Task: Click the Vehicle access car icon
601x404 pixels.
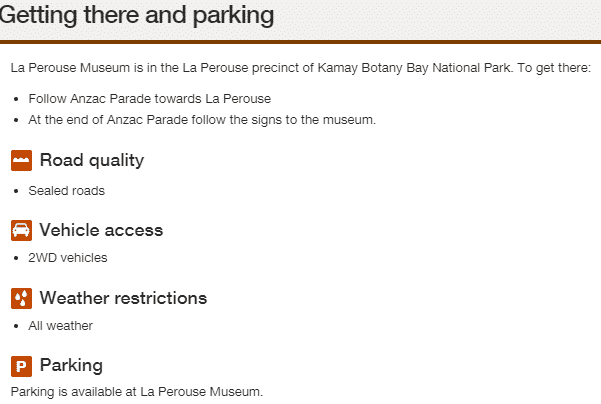Action: point(21,230)
